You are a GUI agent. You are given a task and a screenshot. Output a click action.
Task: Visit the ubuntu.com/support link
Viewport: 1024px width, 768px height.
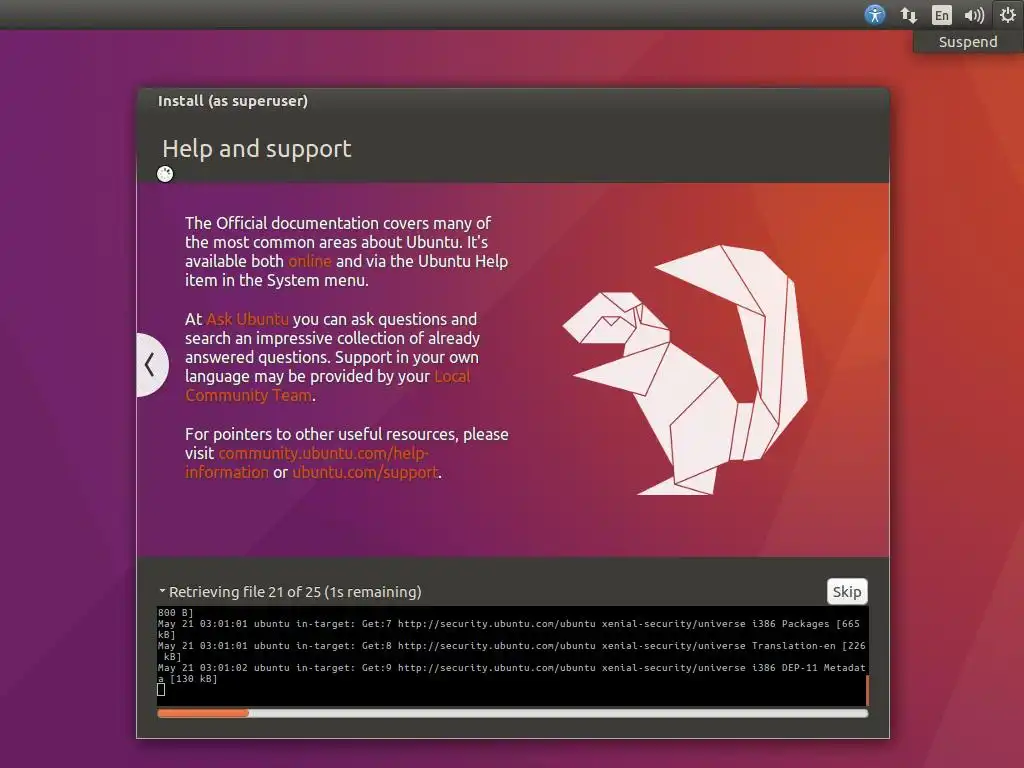[x=365, y=472]
